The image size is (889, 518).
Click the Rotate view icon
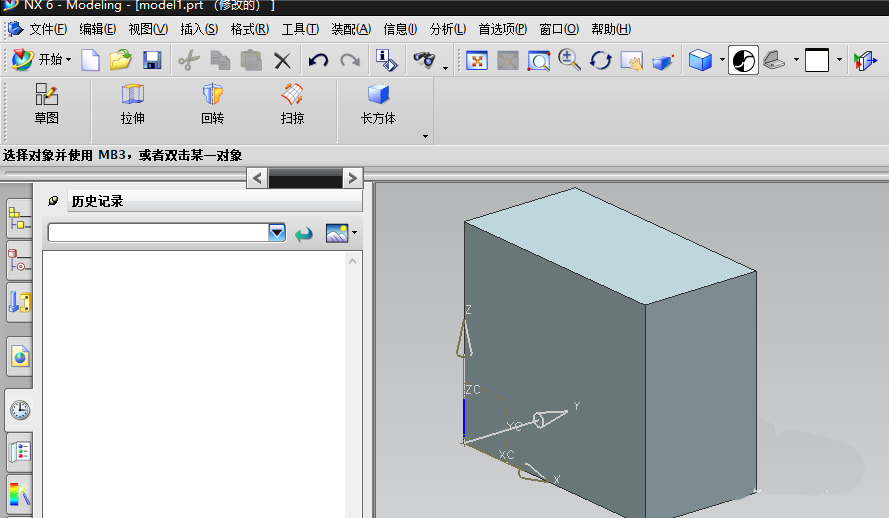(600, 61)
